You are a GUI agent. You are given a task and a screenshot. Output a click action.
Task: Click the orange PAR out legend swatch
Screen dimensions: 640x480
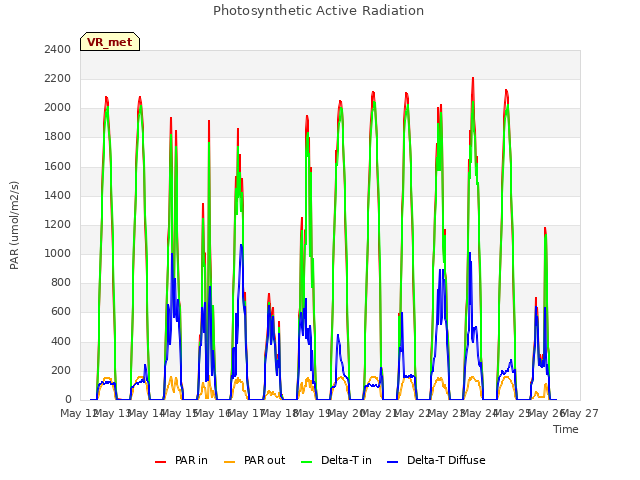click(230, 462)
